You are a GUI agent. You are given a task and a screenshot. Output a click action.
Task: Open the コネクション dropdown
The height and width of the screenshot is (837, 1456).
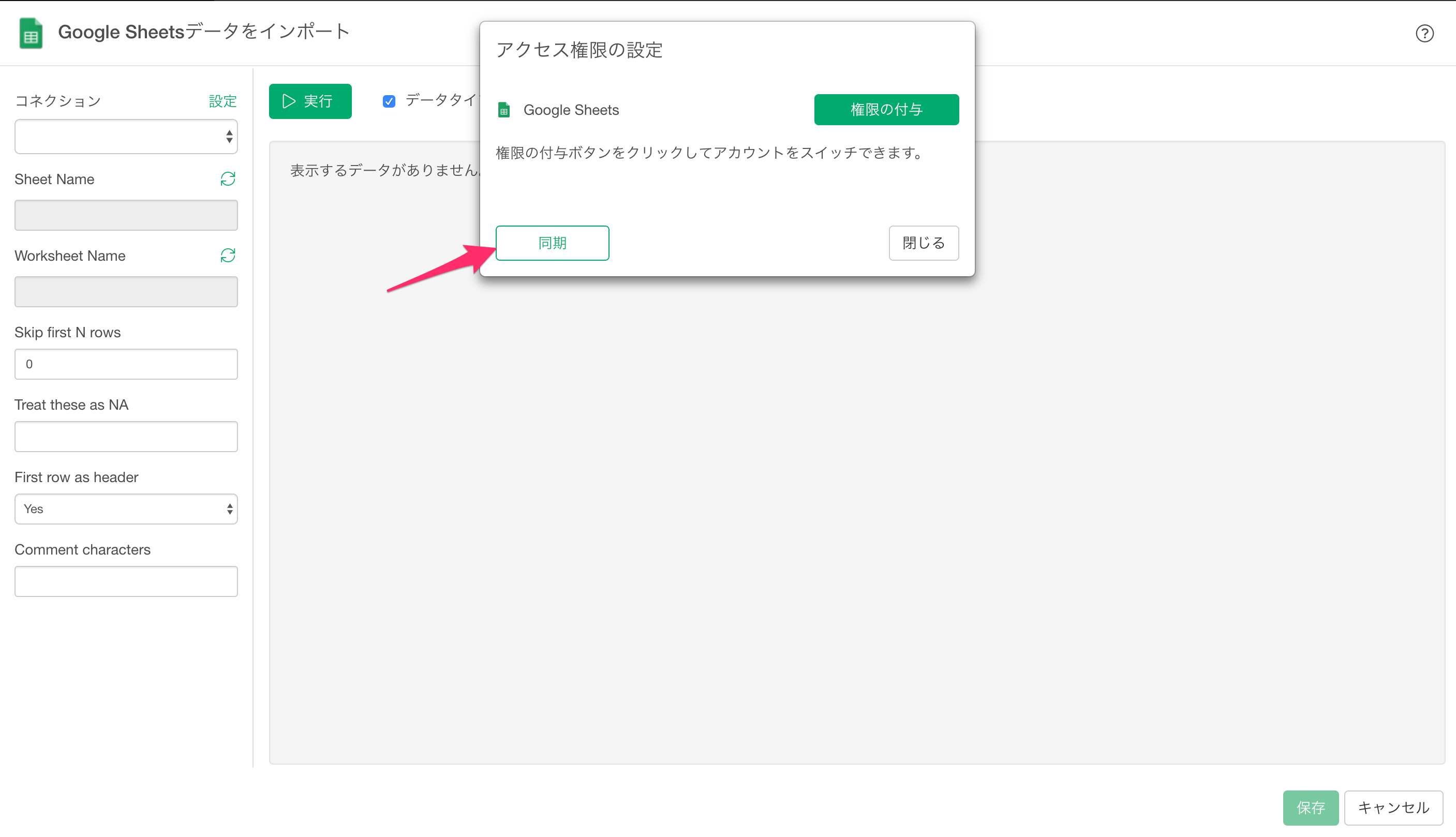click(x=126, y=137)
